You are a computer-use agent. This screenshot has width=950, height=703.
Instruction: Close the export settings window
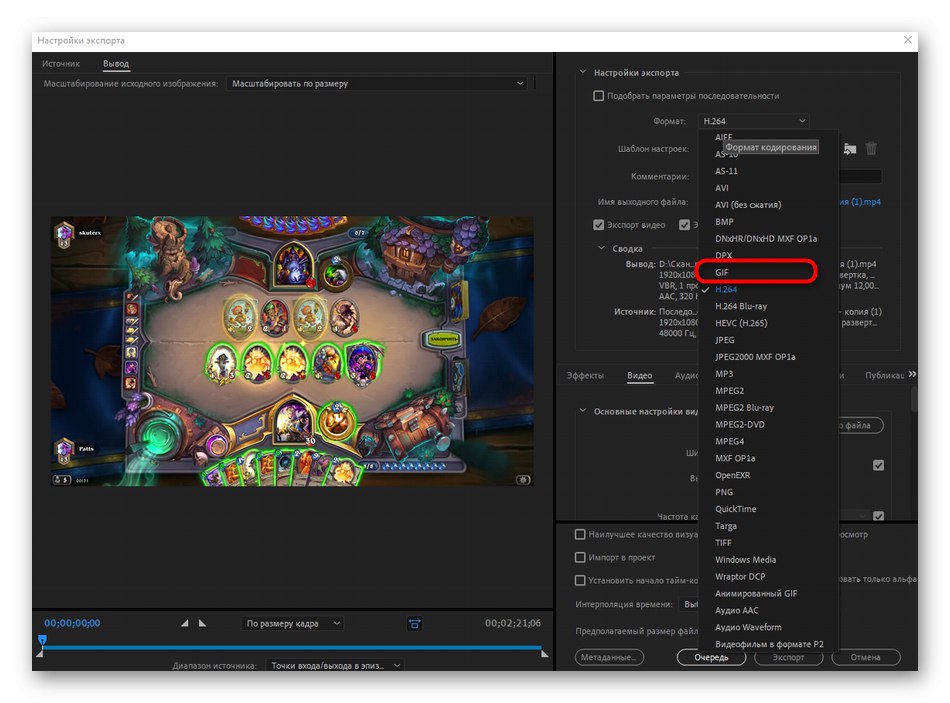point(908,40)
